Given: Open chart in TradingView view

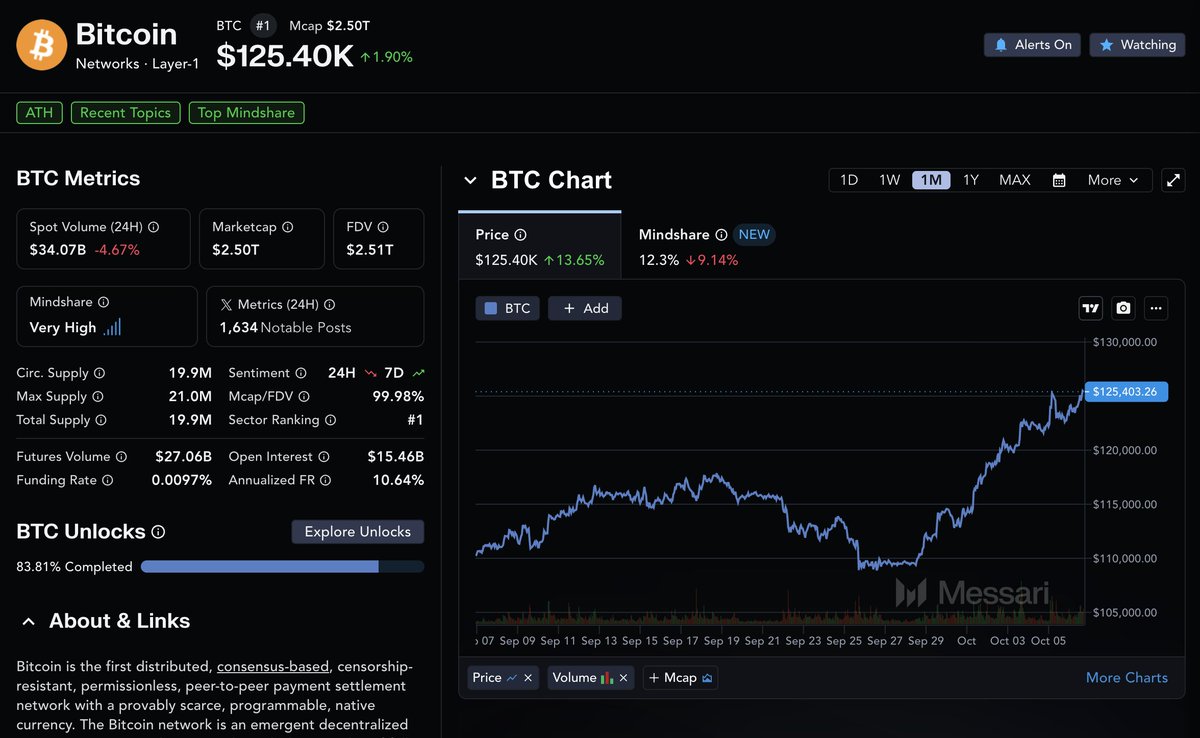Looking at the screenshot, I should click(x=1091, y=308).
